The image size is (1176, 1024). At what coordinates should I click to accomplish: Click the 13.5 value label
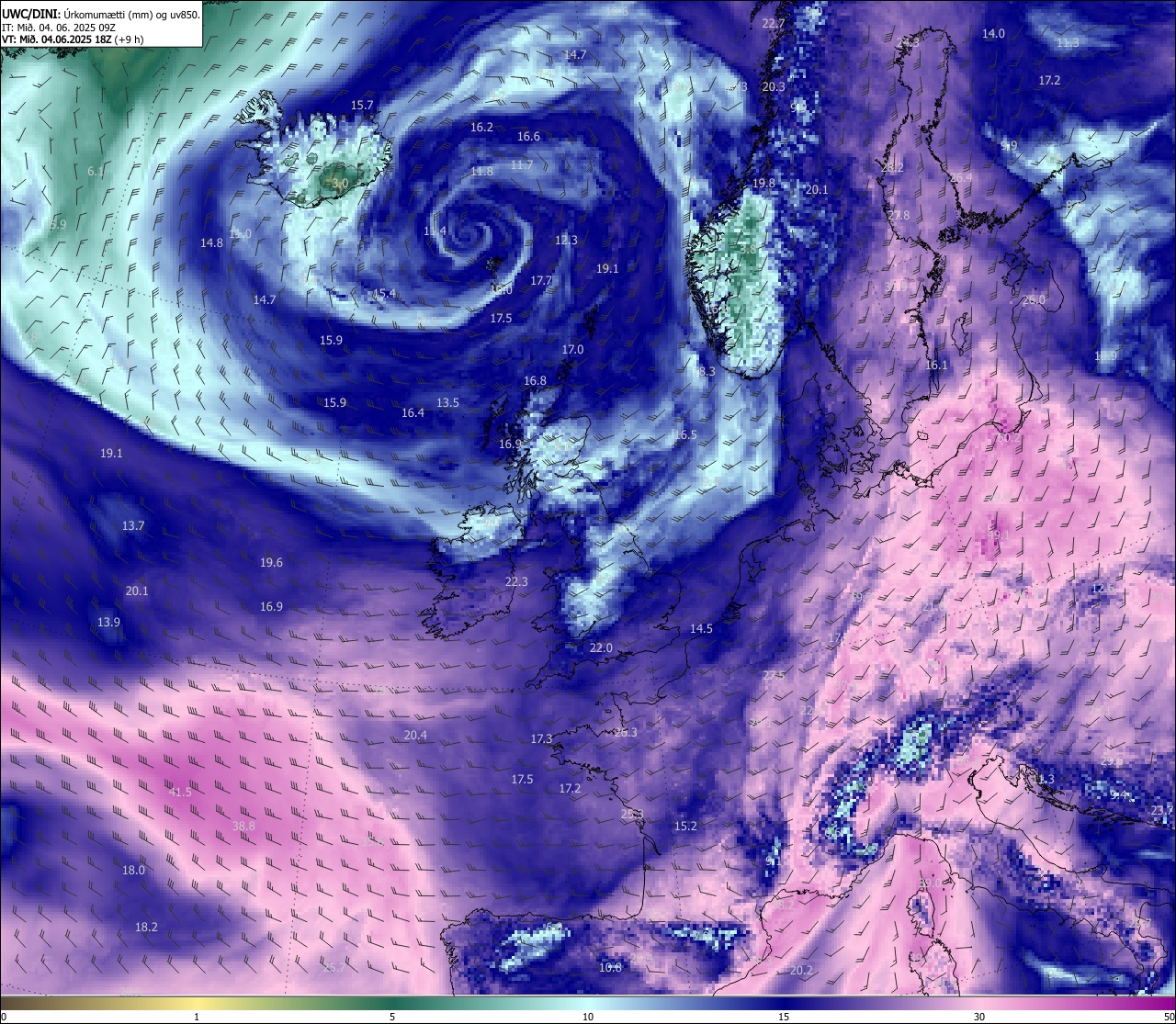coord(447,403)
